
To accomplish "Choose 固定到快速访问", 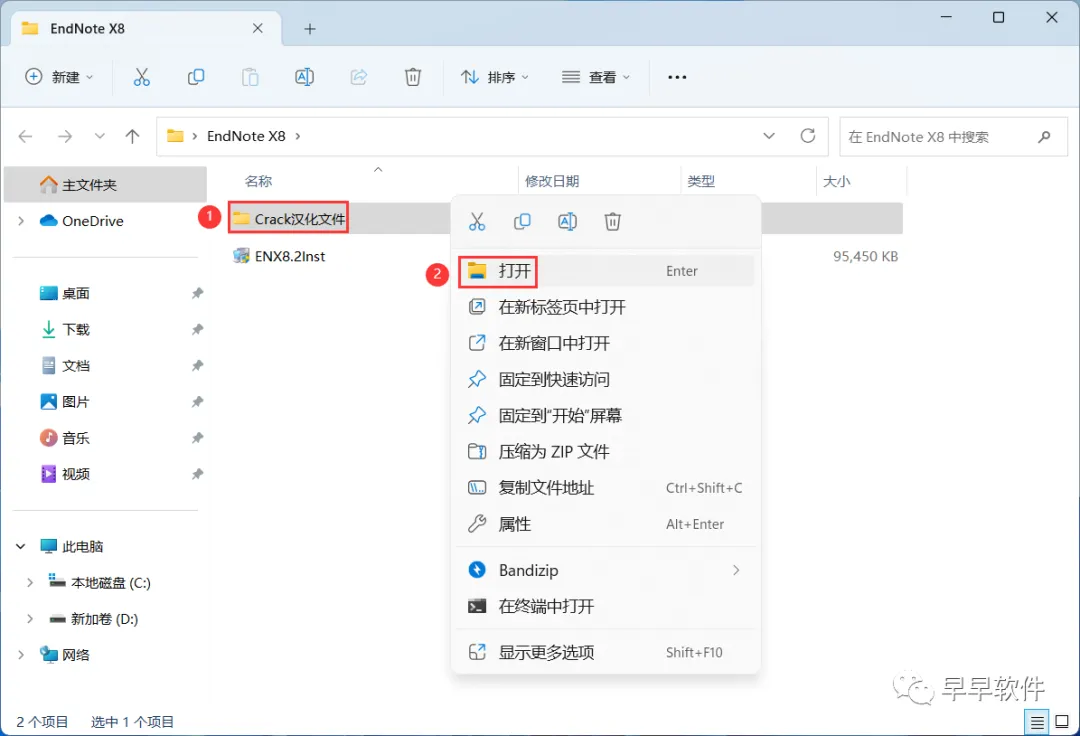I will pyautogui.click(x=605, y=379).
